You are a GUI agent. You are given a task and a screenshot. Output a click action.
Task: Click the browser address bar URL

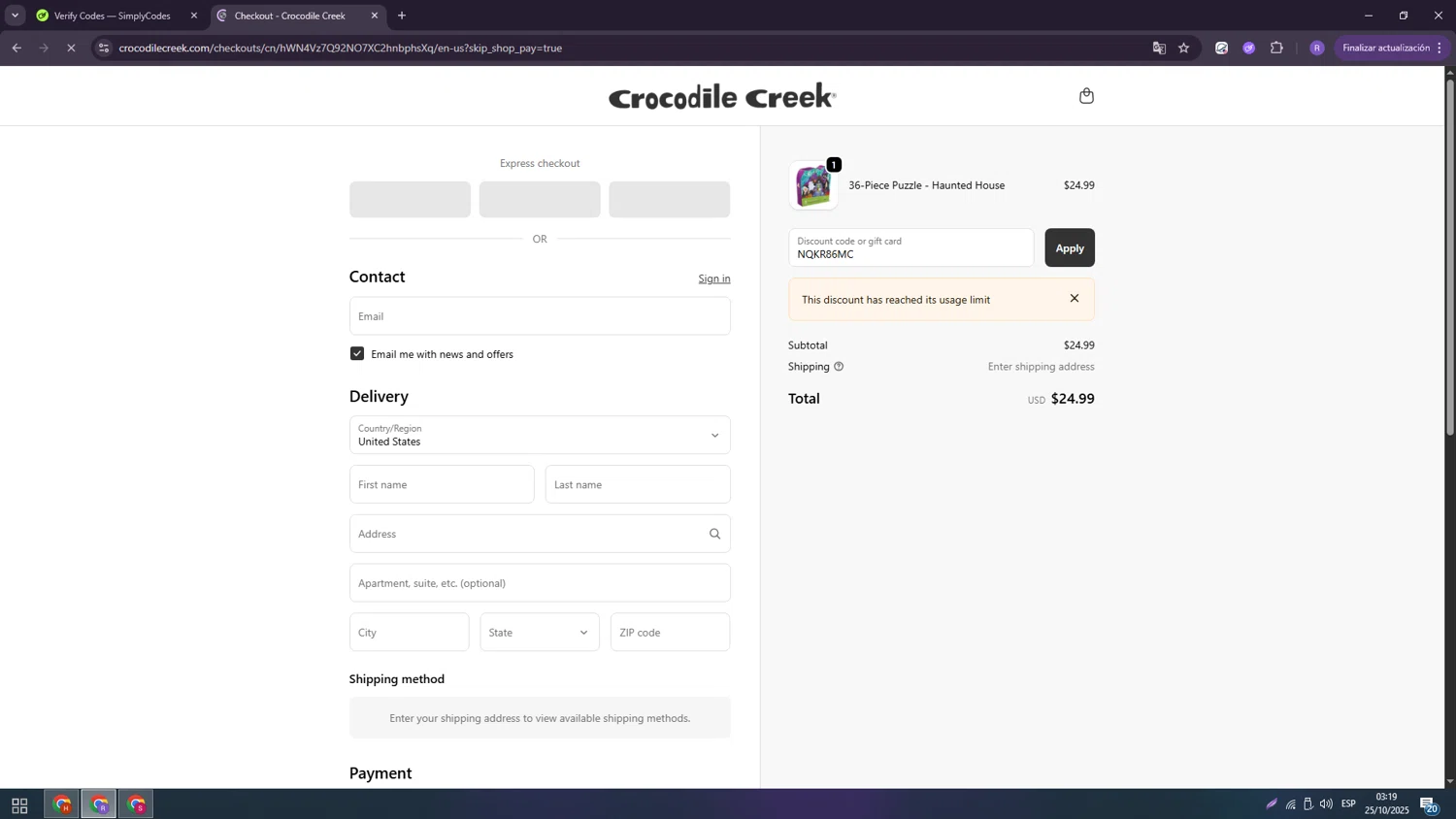tap(341, 48)
